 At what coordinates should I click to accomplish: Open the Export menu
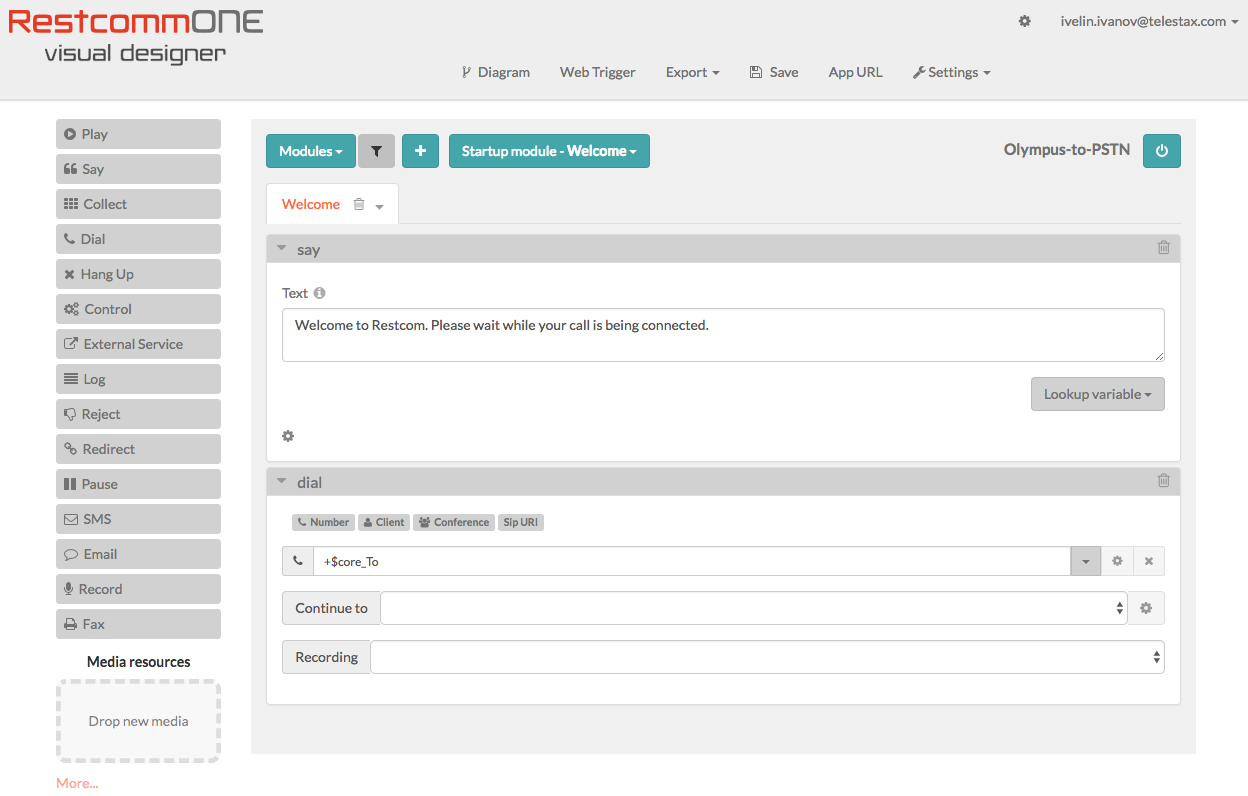point(692,72)
